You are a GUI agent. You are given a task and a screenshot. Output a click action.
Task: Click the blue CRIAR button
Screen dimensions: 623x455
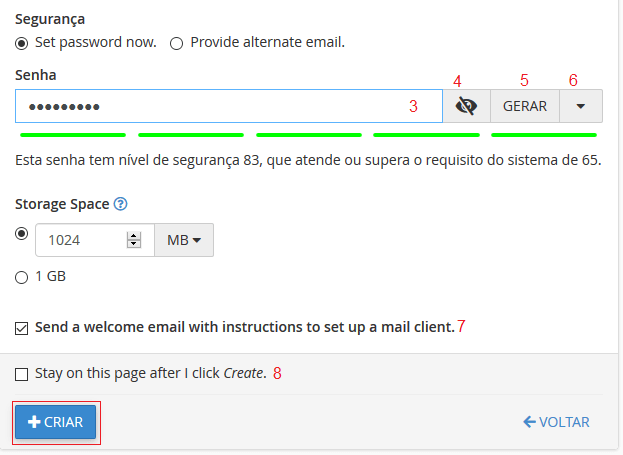56,422
